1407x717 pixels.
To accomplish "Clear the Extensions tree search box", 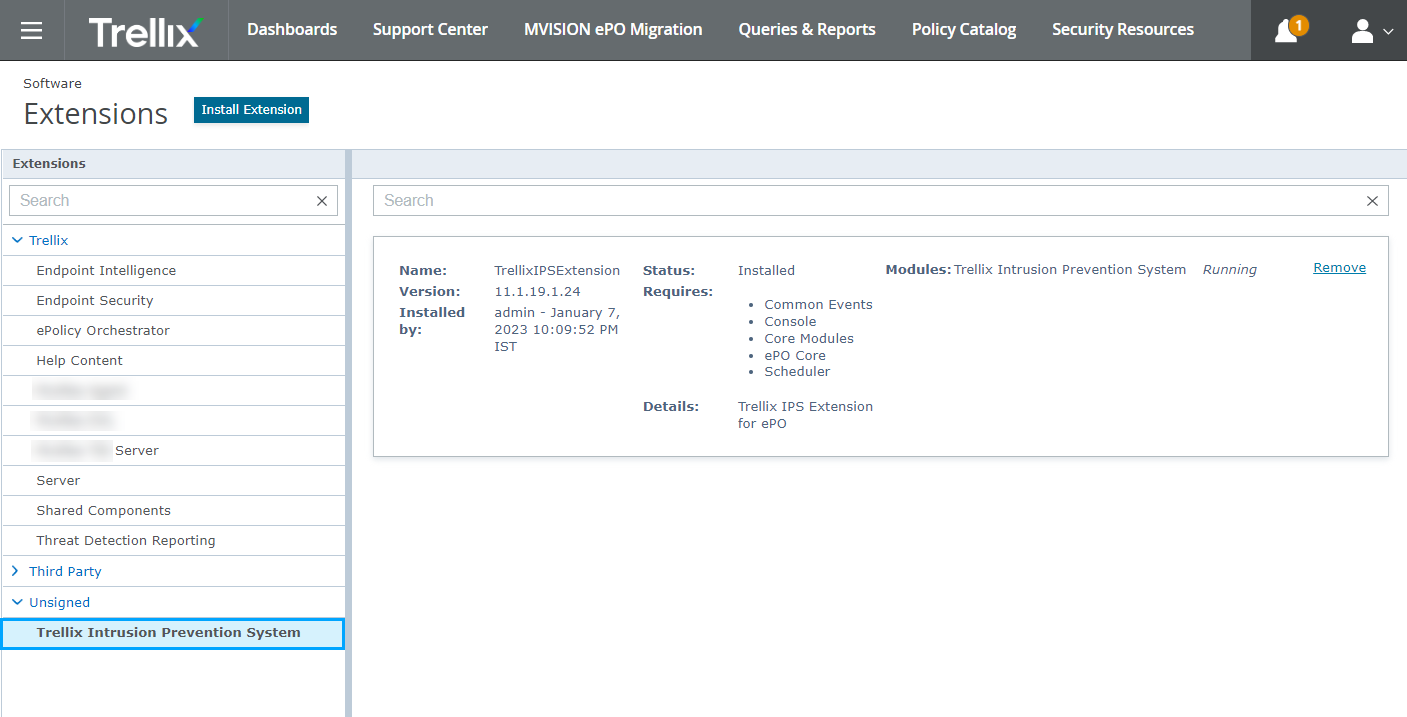I will click(x=322, y=201).
